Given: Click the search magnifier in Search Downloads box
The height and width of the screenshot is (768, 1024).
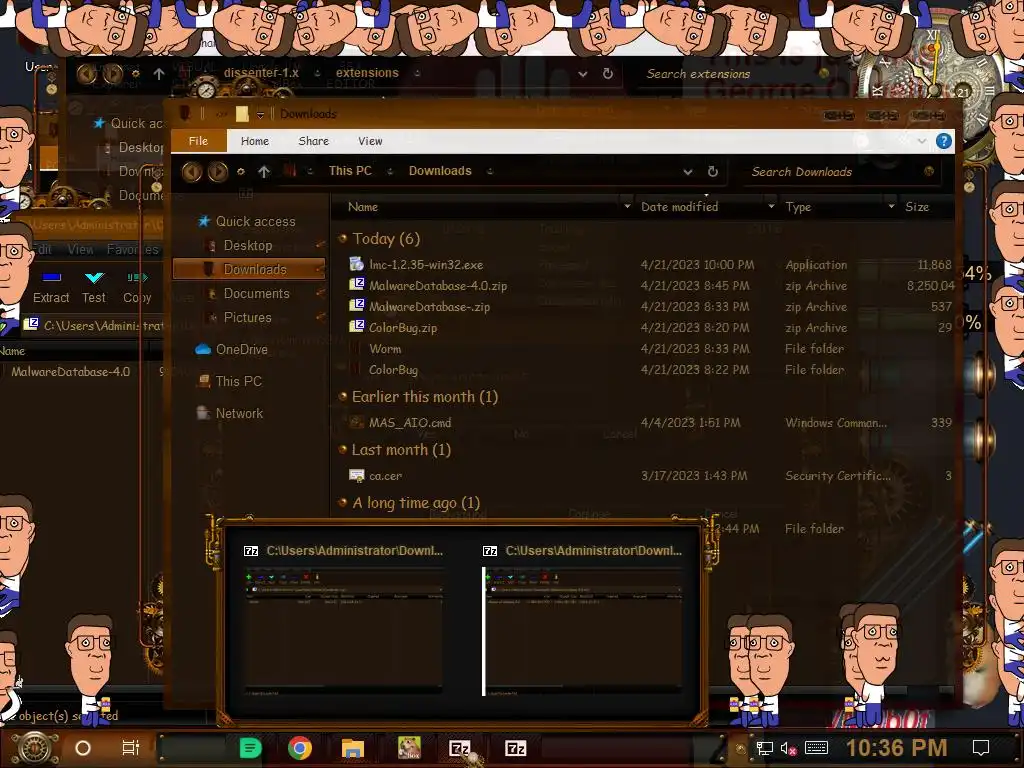Looking at the screenshot, I should click(x=929, y=171).
